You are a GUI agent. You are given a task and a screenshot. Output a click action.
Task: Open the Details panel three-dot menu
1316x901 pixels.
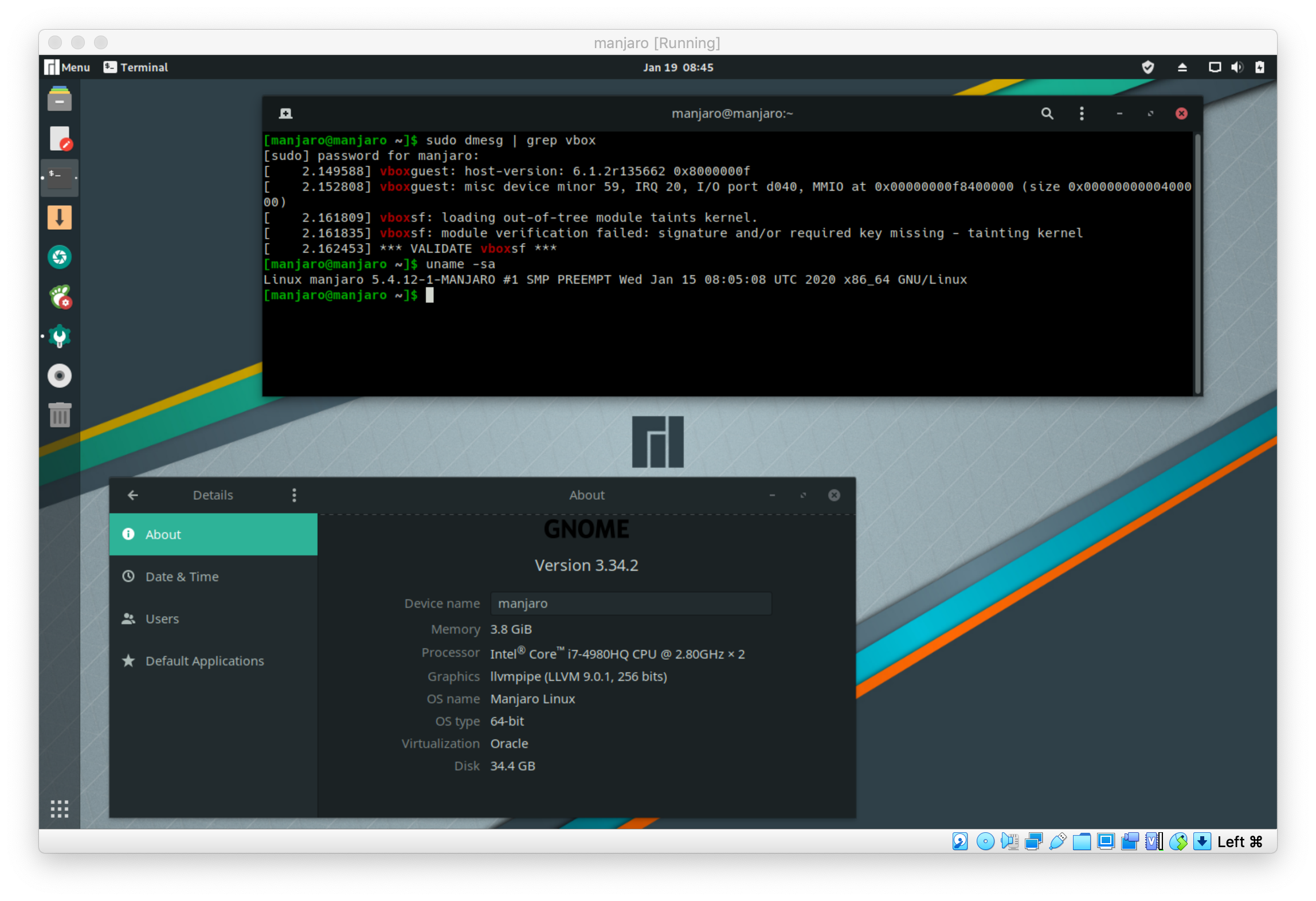(x=294, y=495)
